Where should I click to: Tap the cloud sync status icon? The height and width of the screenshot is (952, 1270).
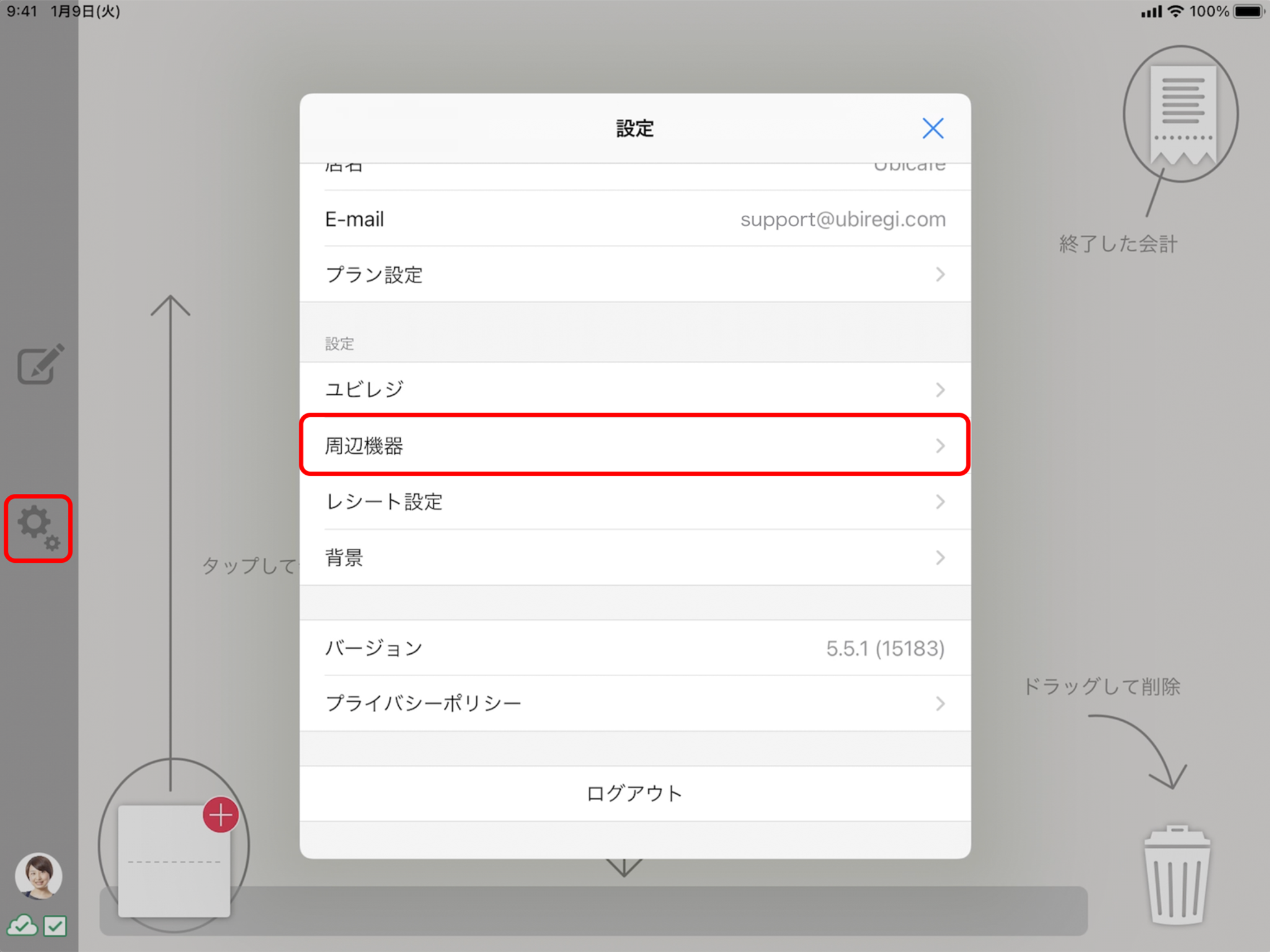pyautogui.click(x=22, y=925)
